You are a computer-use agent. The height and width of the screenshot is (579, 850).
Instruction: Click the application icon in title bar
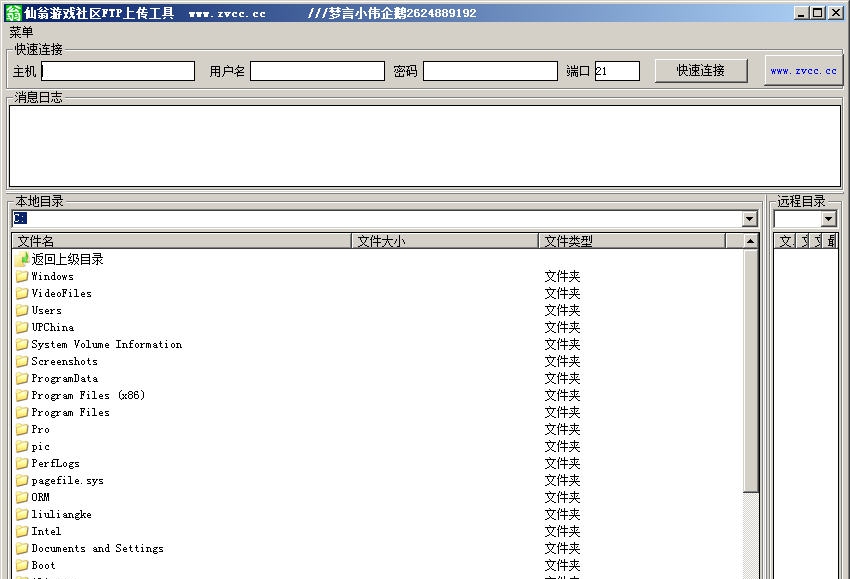click(x=13, y=13)
